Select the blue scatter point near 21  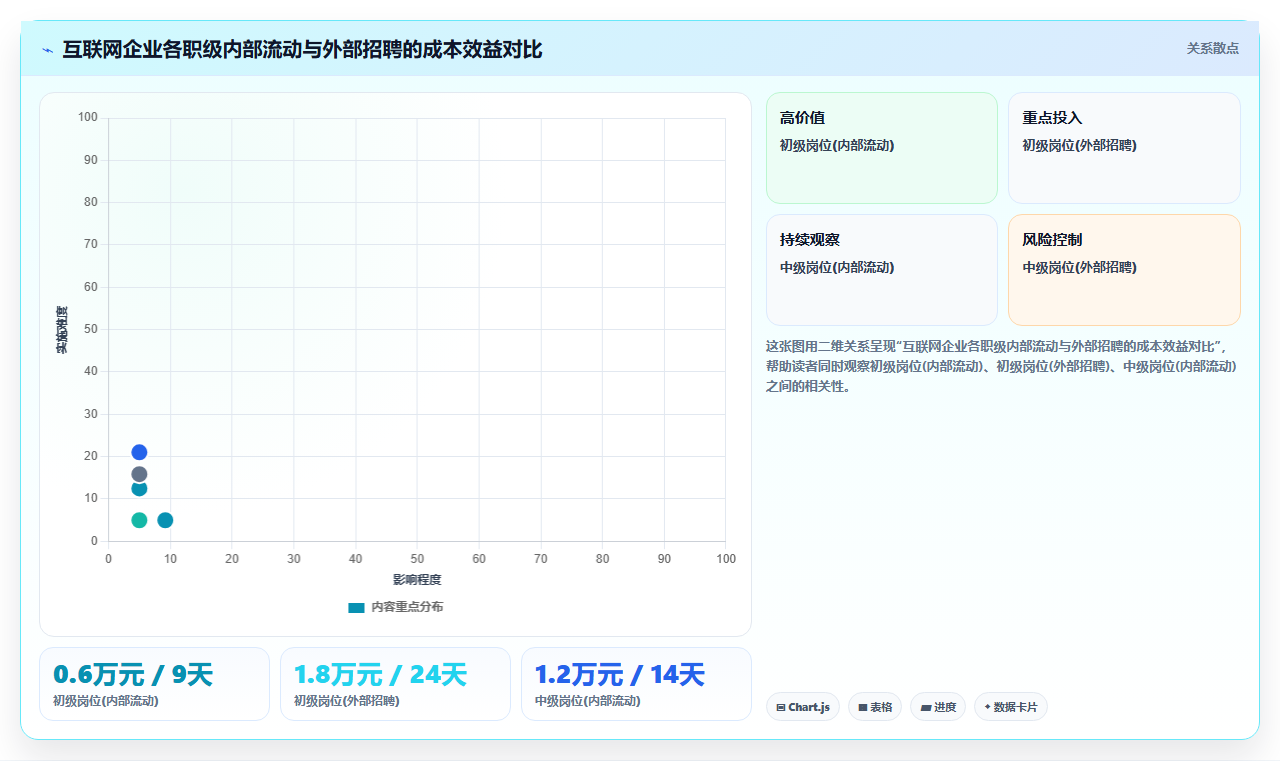139,452
